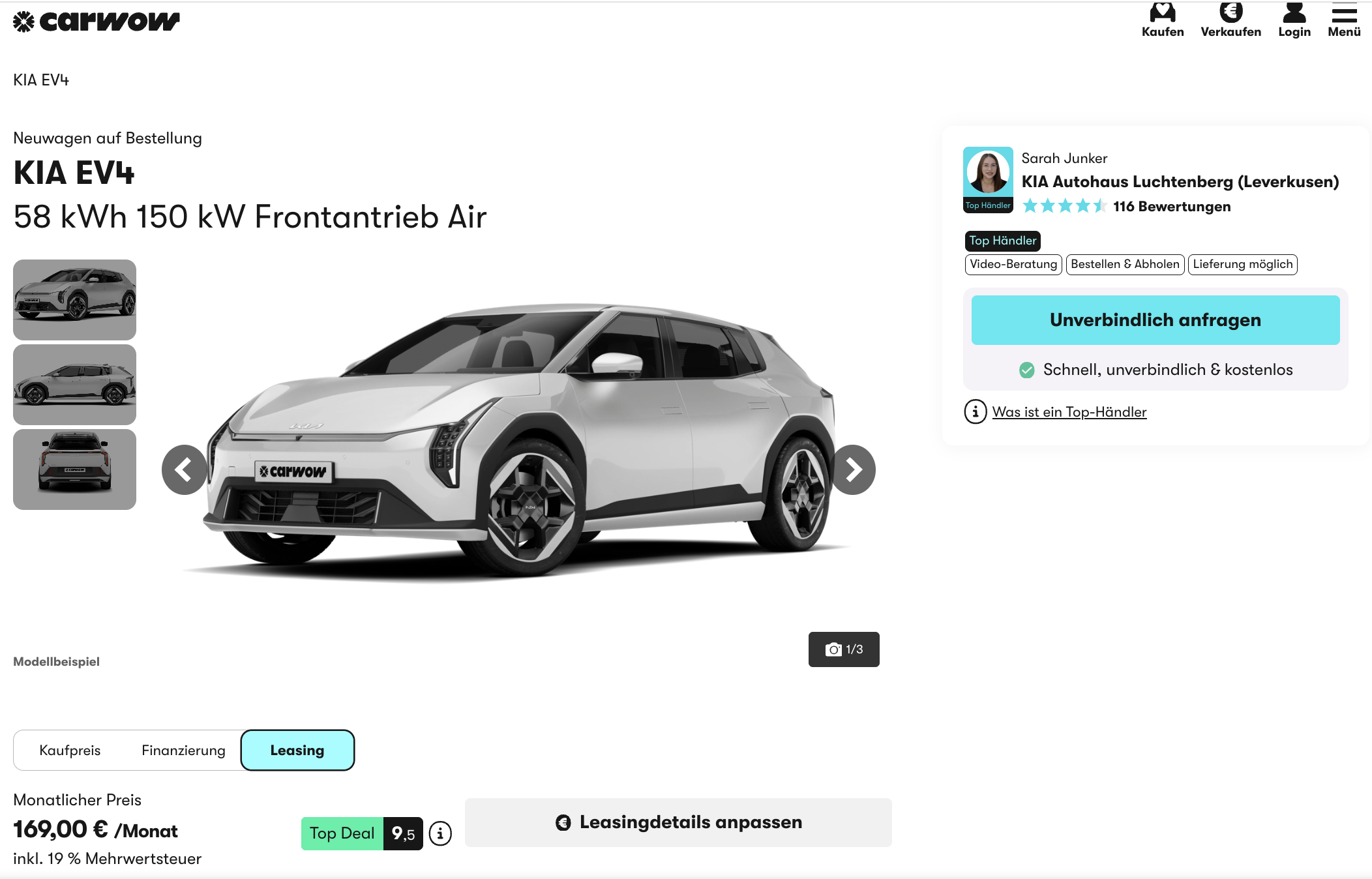Open Top Deal info icon

tap(440, 833)
